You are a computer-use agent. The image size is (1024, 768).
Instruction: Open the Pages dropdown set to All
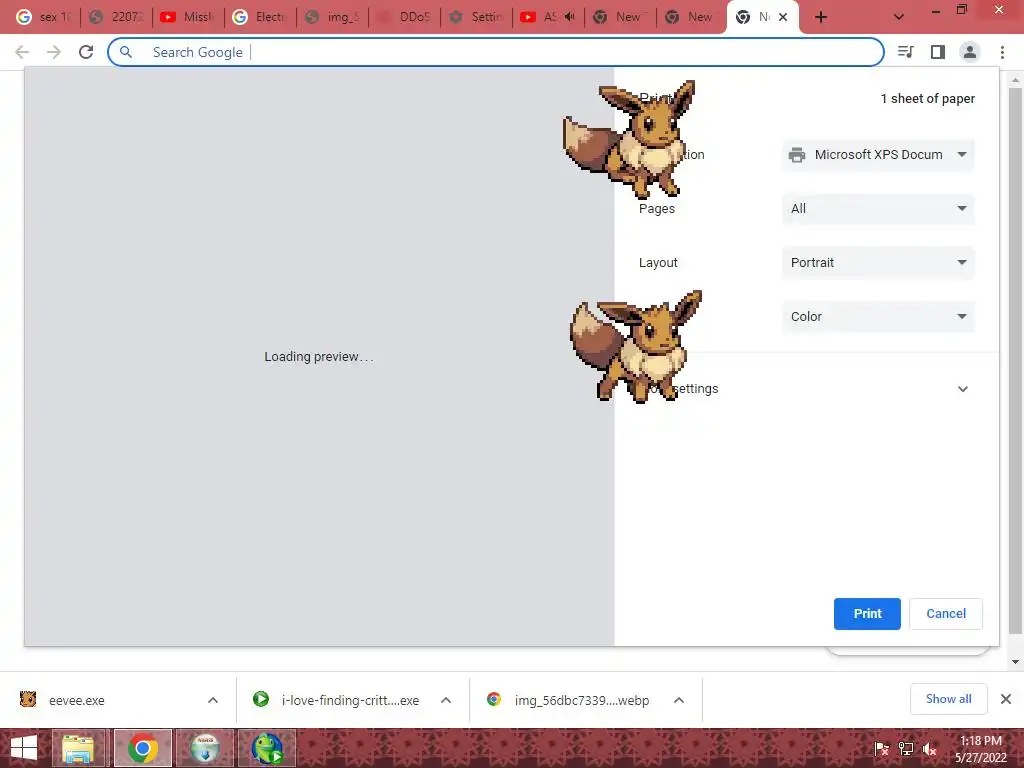point(878,209)
